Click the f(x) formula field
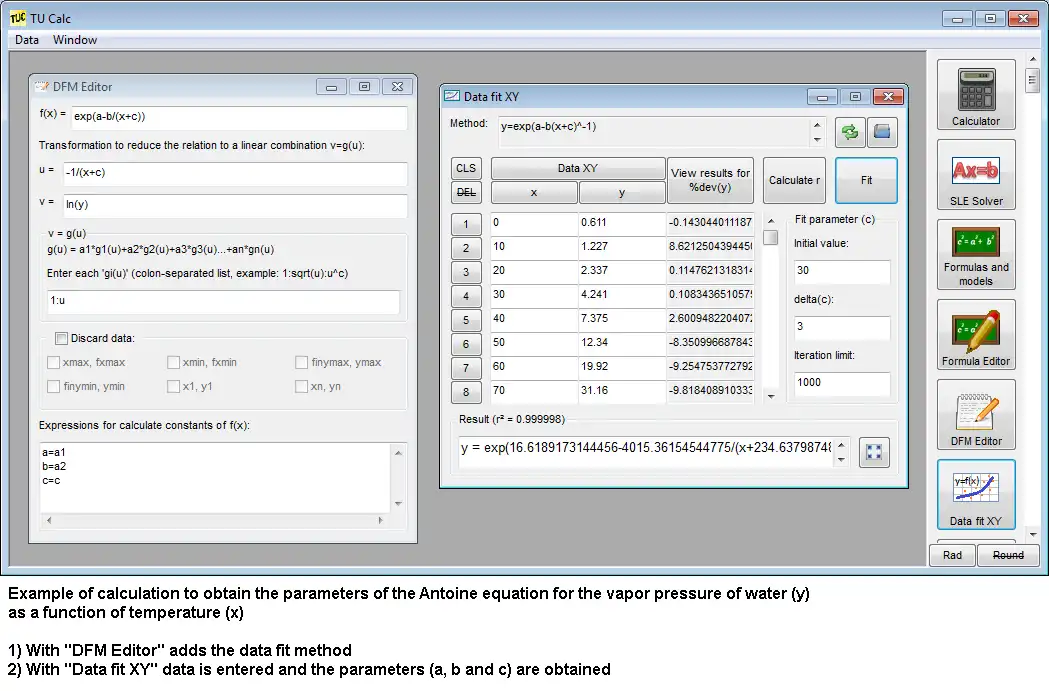Viewport: 1049px width, 691px height. pos(239,116)
